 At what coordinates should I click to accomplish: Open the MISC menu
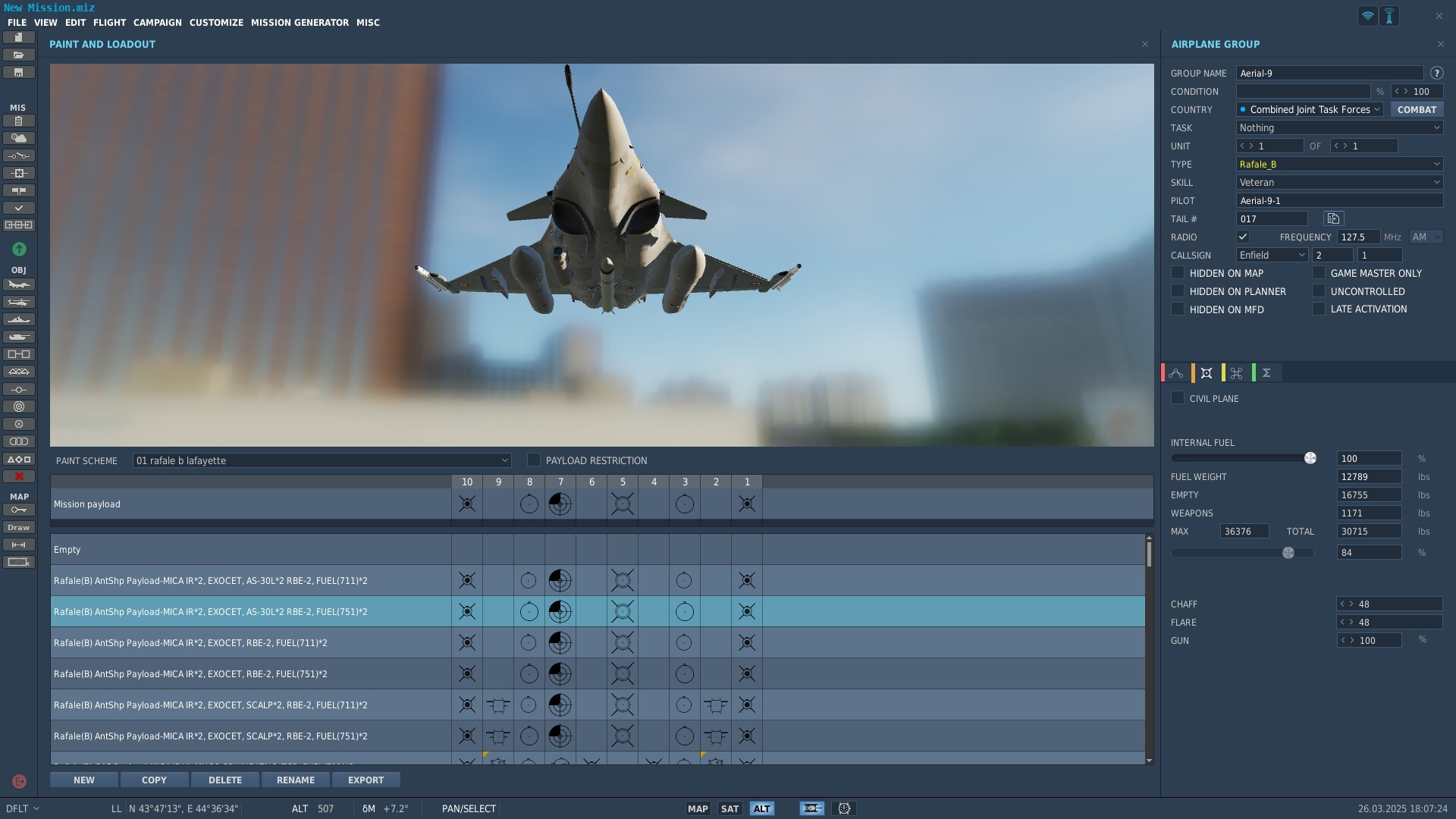tap(368, 22)
